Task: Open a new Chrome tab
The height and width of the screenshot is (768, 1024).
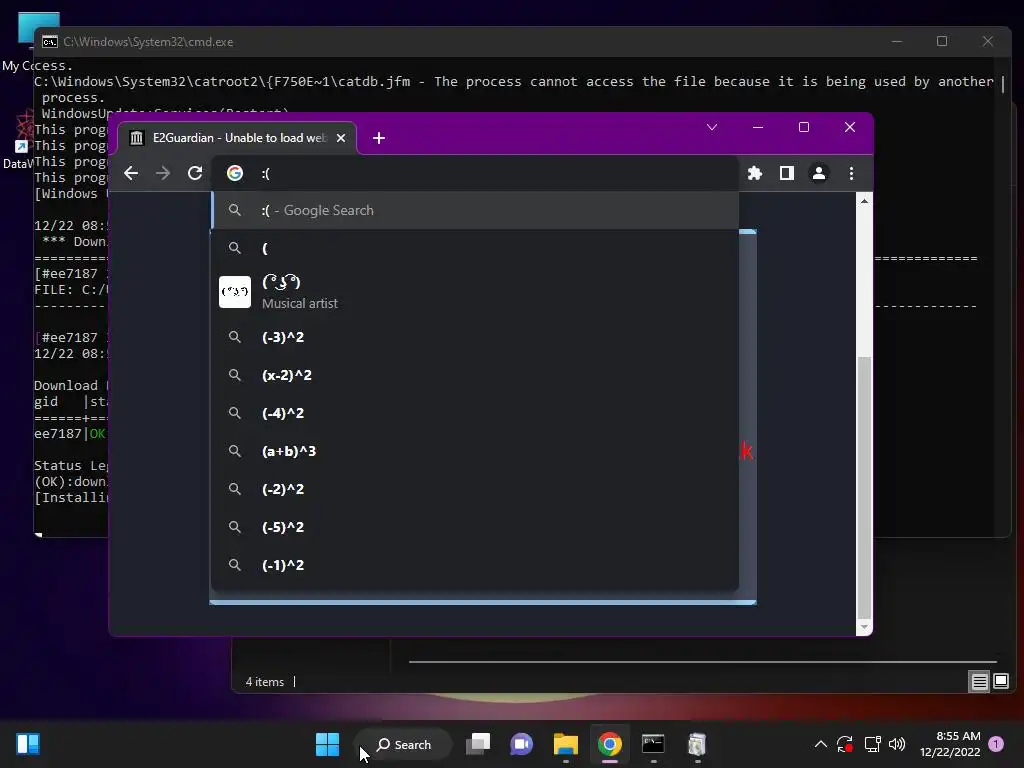Action: (379, 138)
